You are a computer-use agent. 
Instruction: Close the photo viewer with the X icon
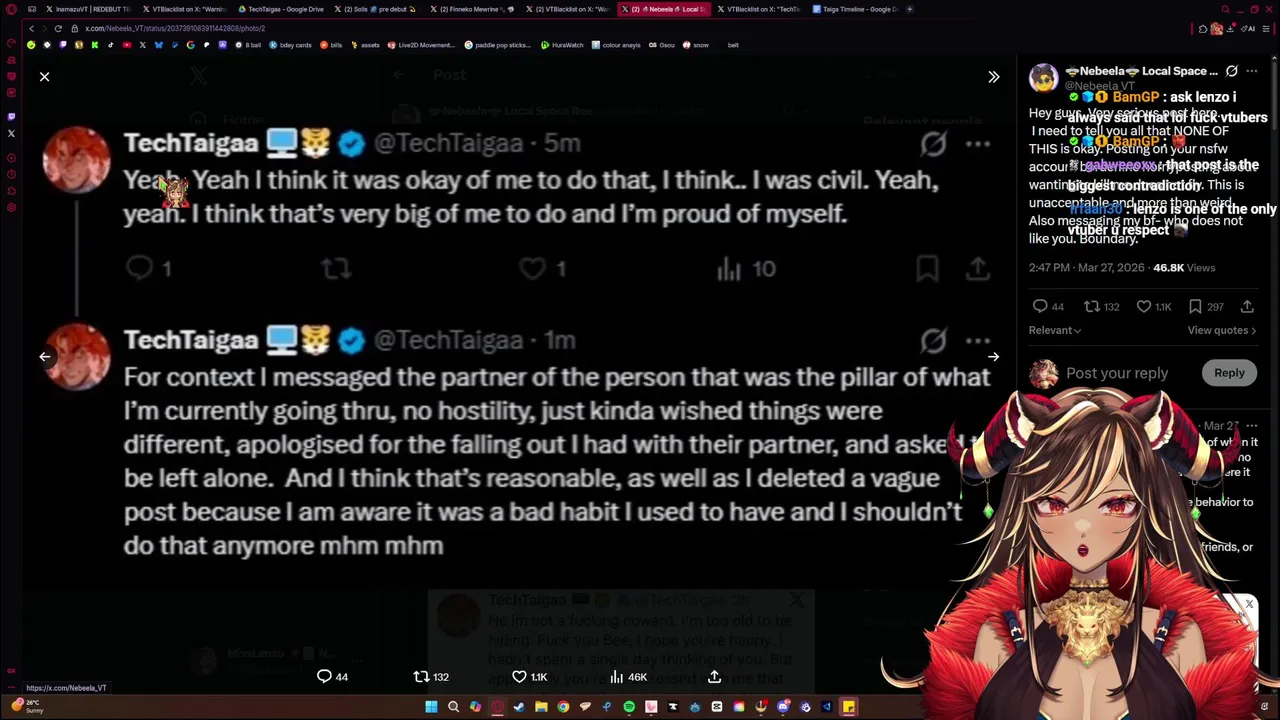coord(44,77)
